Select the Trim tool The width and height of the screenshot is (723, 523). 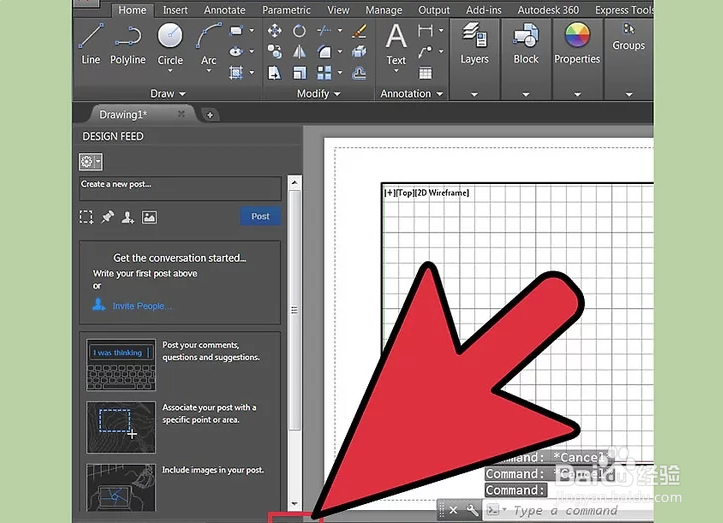click(324, 31)
